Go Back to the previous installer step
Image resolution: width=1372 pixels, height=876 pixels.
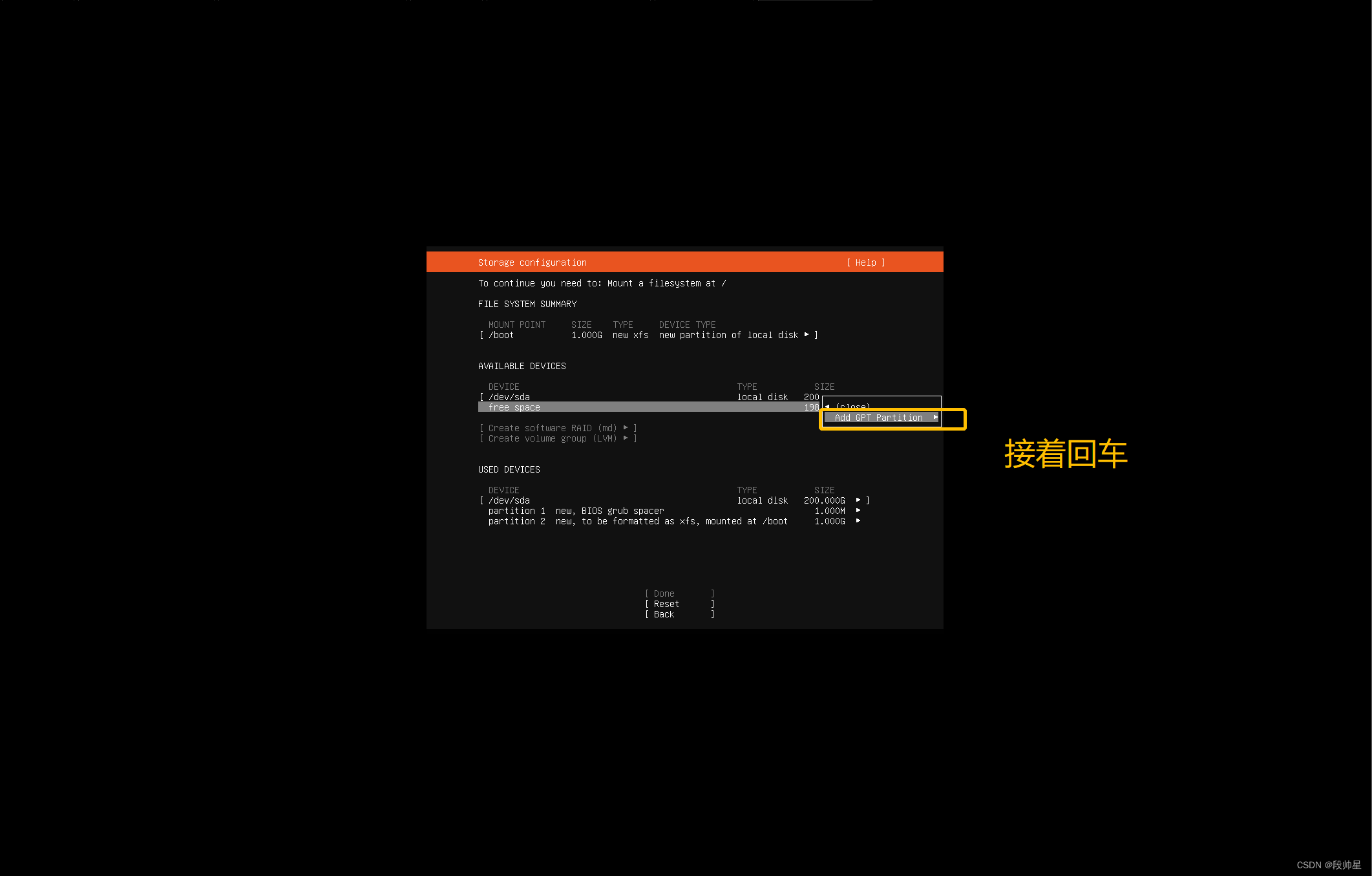(x=663, y=614)
